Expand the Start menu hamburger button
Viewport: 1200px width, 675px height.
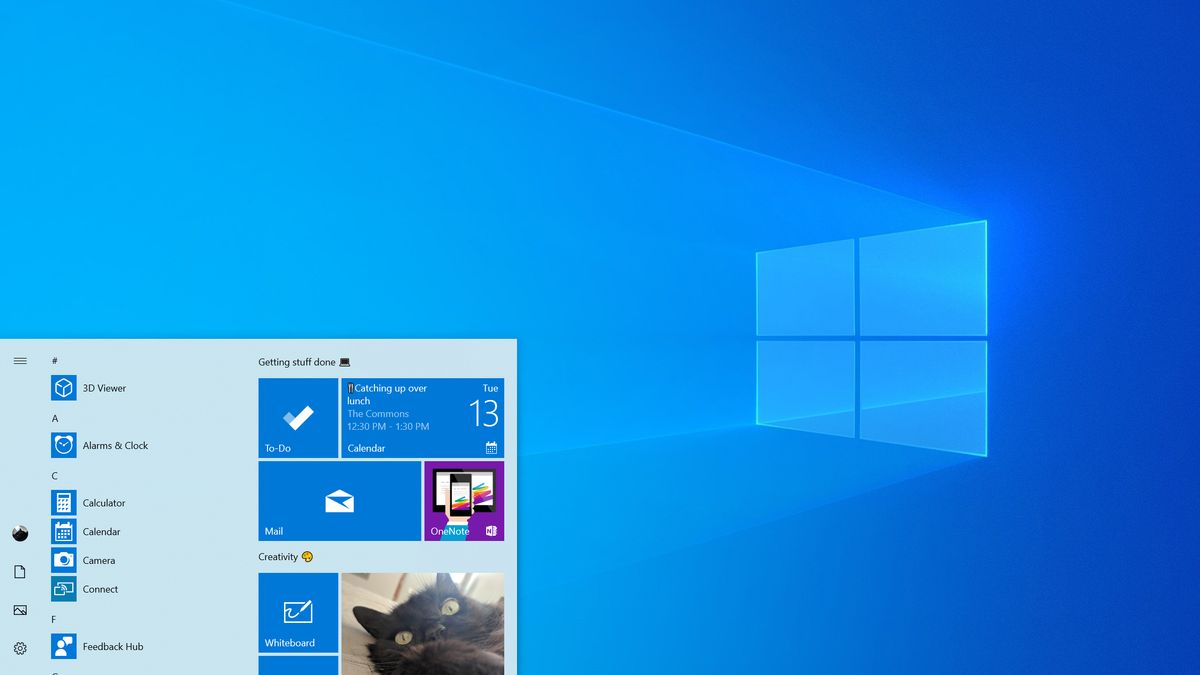point(20,362)
